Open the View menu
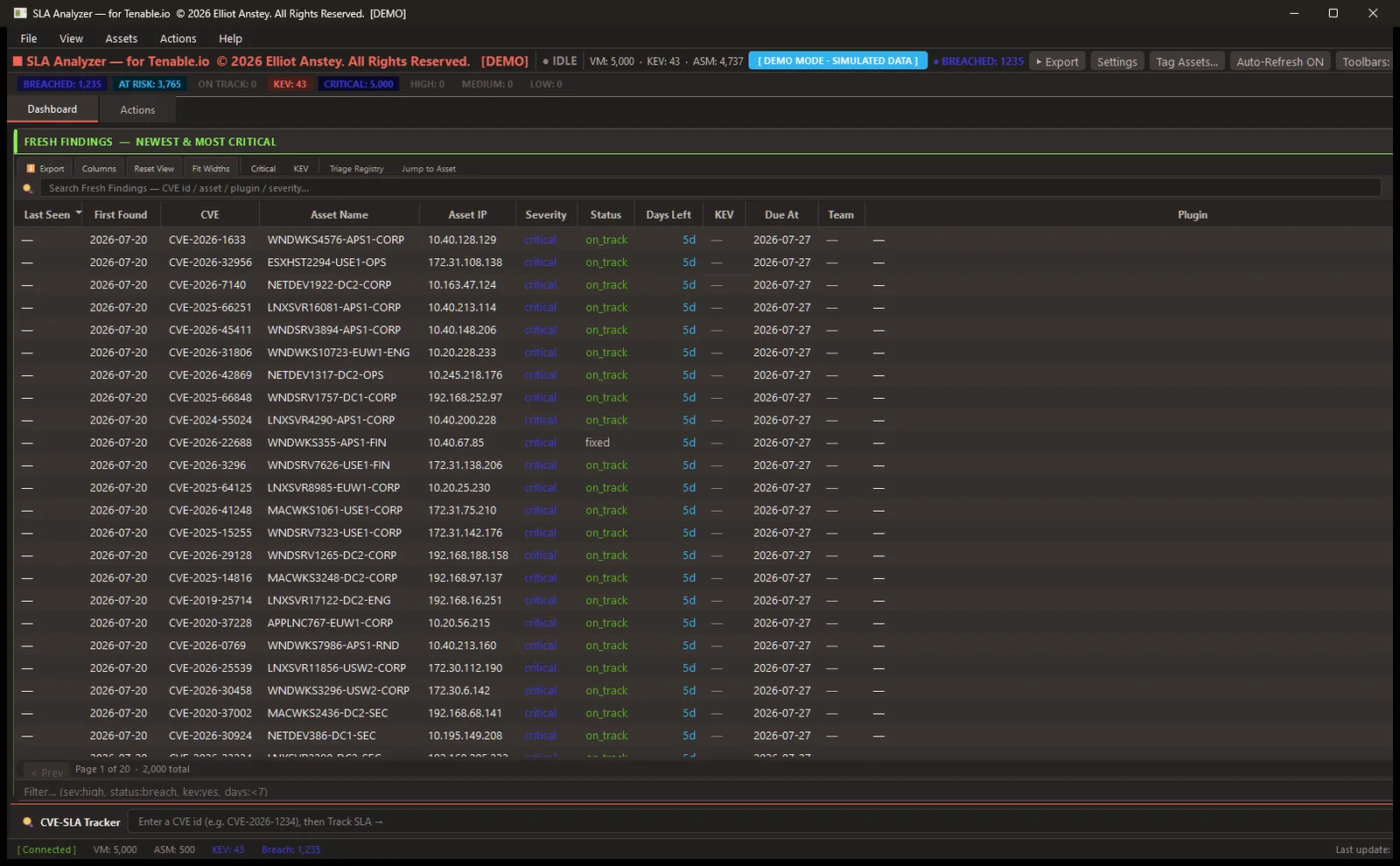The image size is (1400, 866). click(71, 38)
